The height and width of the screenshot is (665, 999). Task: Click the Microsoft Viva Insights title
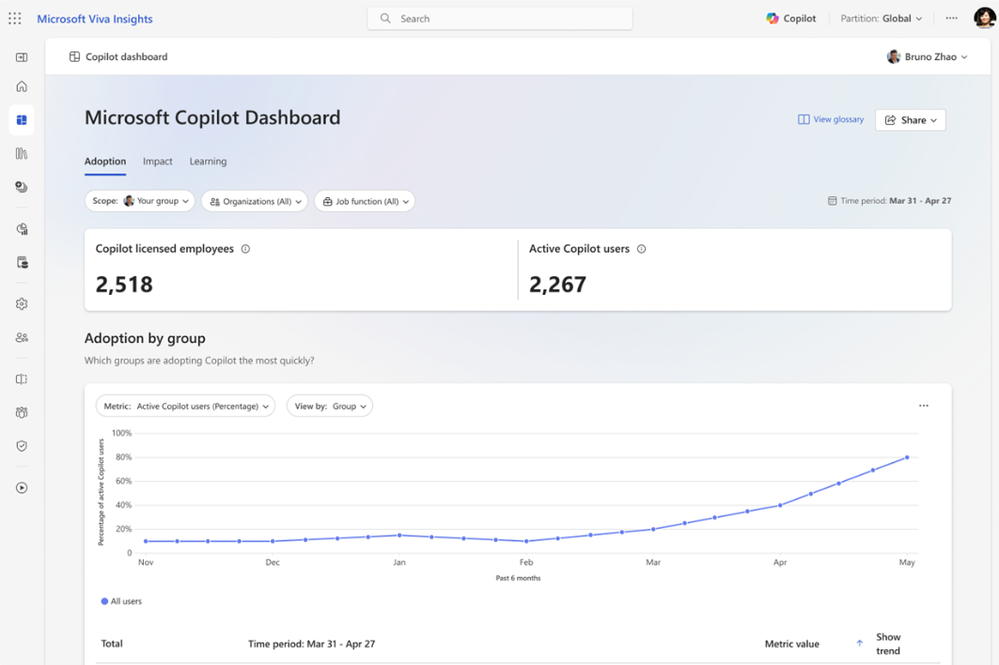[x=95, y=19]
